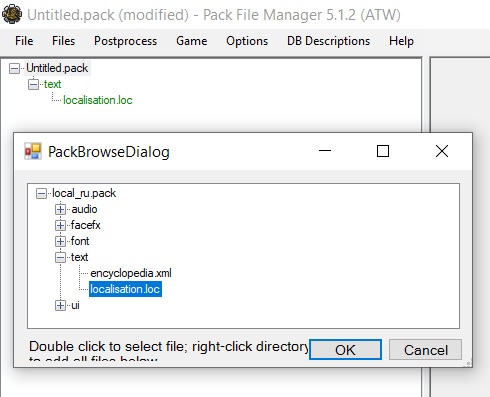Viewport: 490px width, 397px height.
Task: Open the DB Descriptions menu
Action: 328,41
